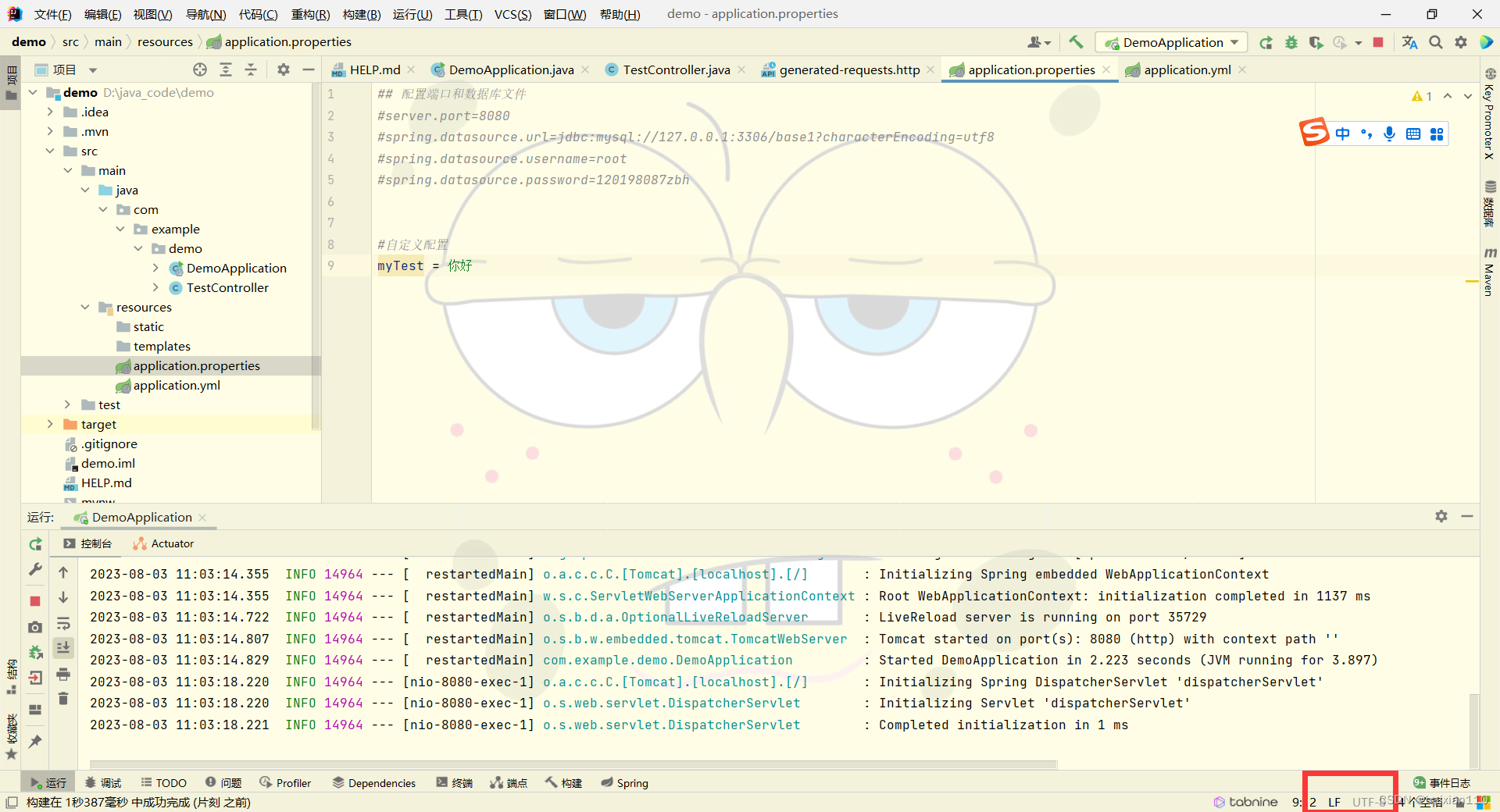Image resolution: width=1500 pixels, height=812 pixels.
Task: Stop the application via the top toolbar stop icon
Action: click(1378, 42)
